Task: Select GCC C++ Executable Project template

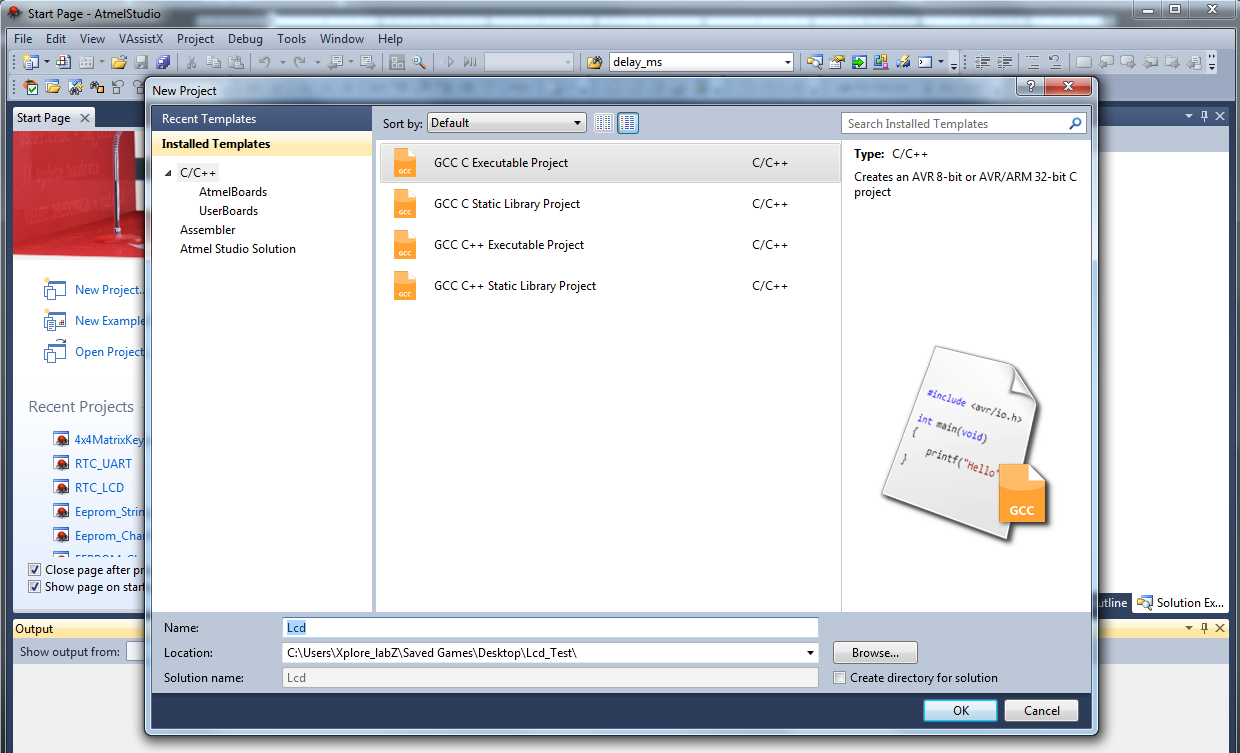Action: [610, 245]
